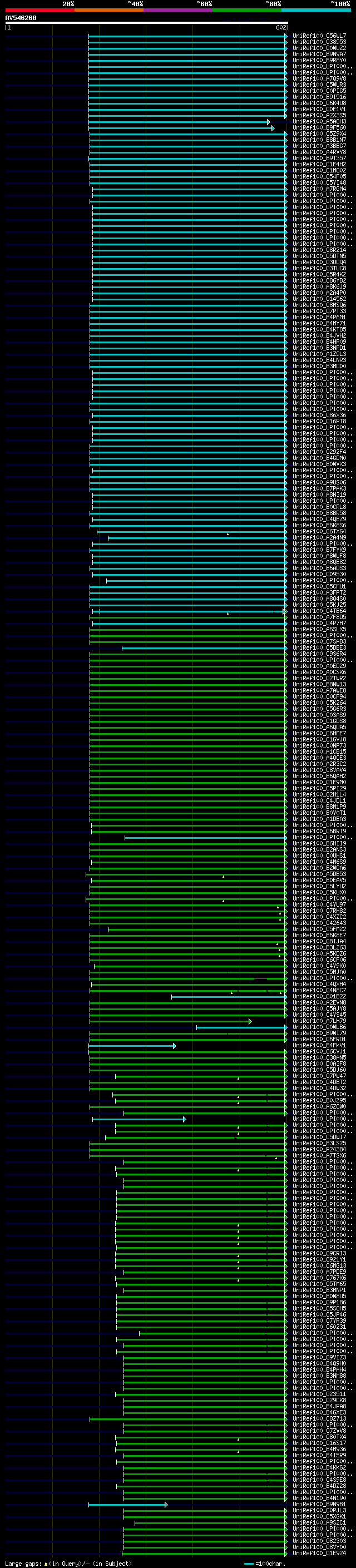Select hit label UniRef100_B9F560

(x=319, y=127)
